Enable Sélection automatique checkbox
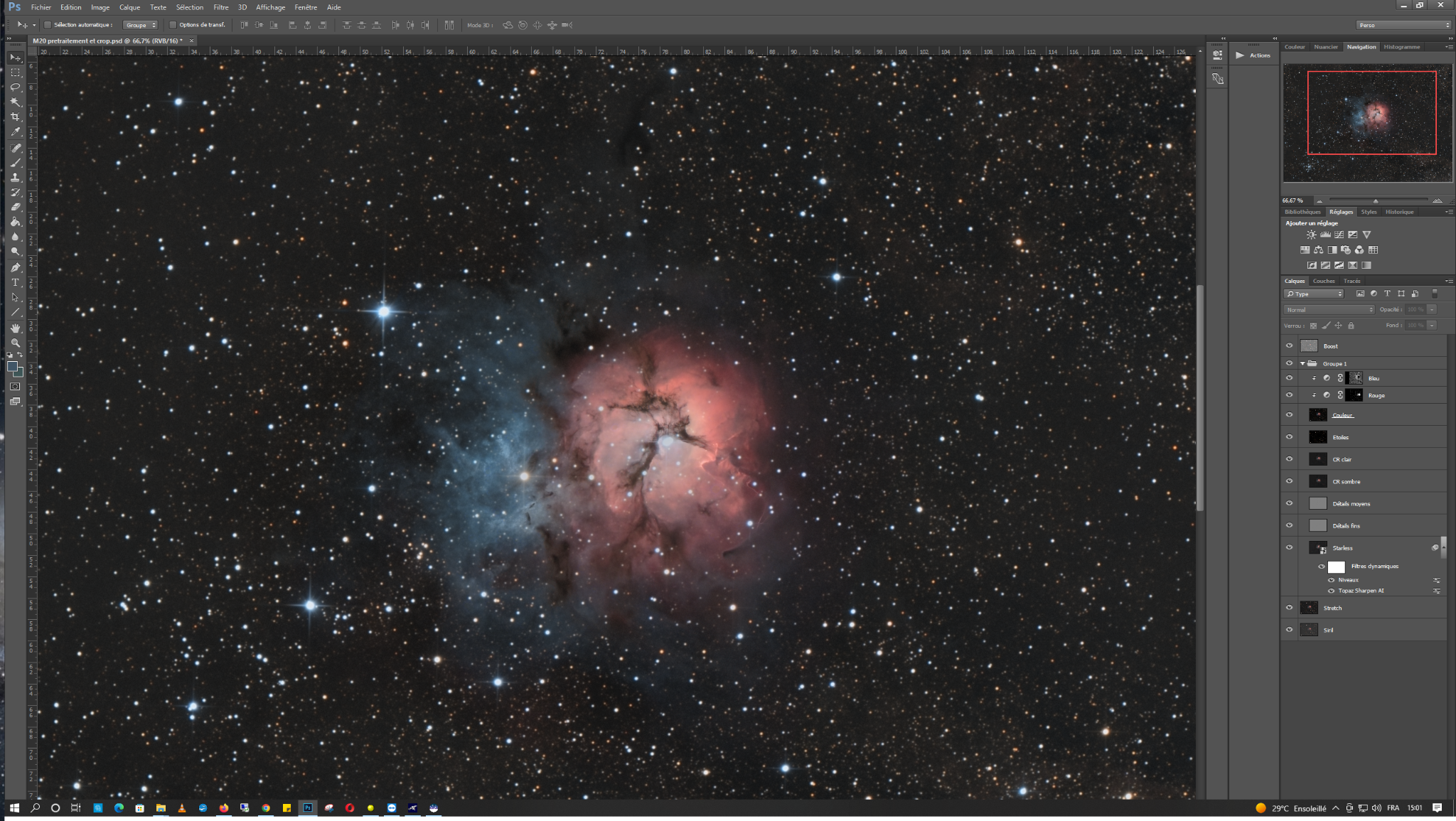 point(48,25)
